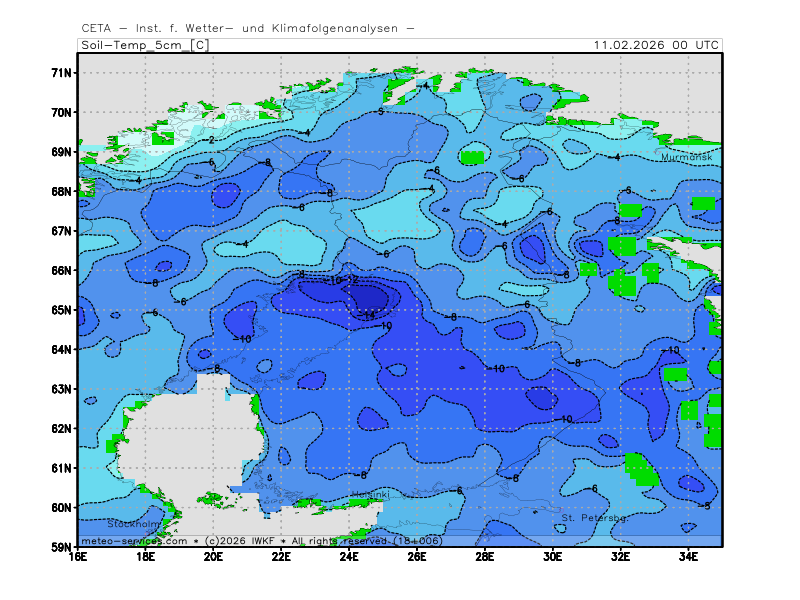Select the St. Petersbg. map label
The image size is (800, 600).
click(594, 518)
